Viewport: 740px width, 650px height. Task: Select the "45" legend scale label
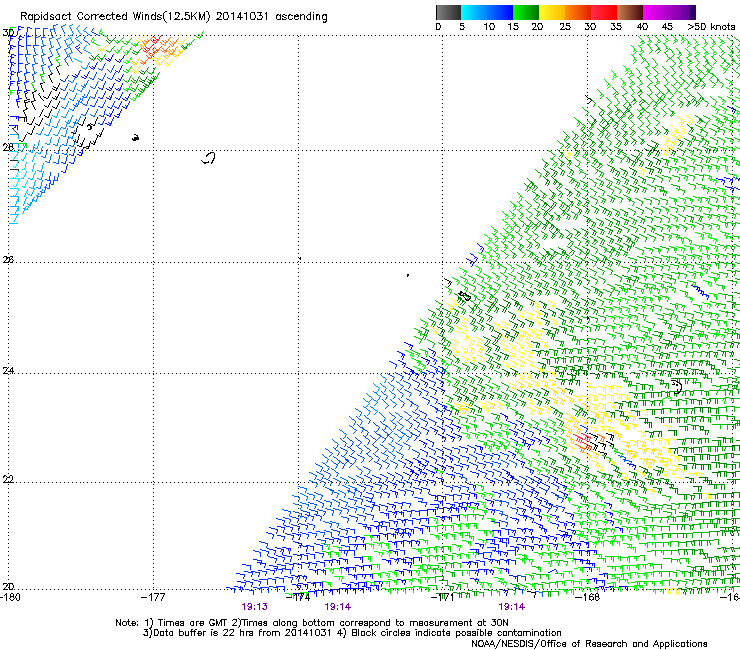point(667,27)
